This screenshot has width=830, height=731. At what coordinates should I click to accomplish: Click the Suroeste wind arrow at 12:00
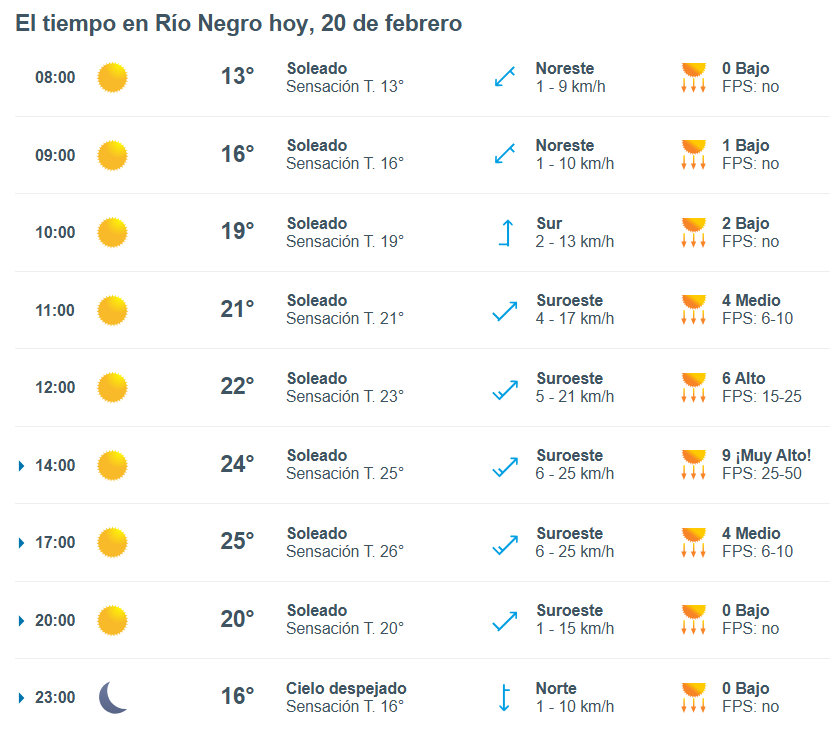pyautogui.click(x=504, y=387)
